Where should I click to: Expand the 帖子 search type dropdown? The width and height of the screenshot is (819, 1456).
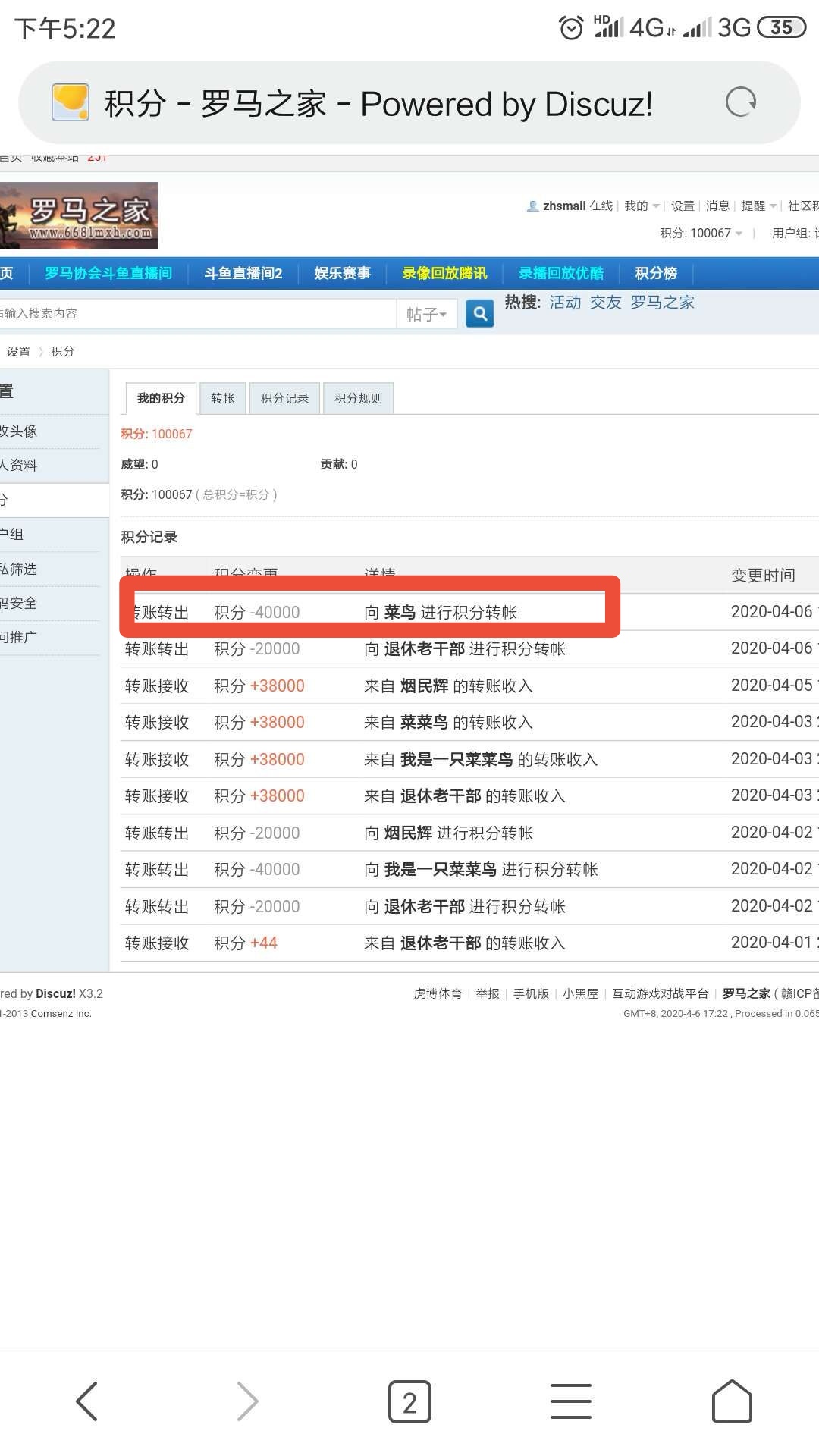pyautogui.click(x=426, y=314)
